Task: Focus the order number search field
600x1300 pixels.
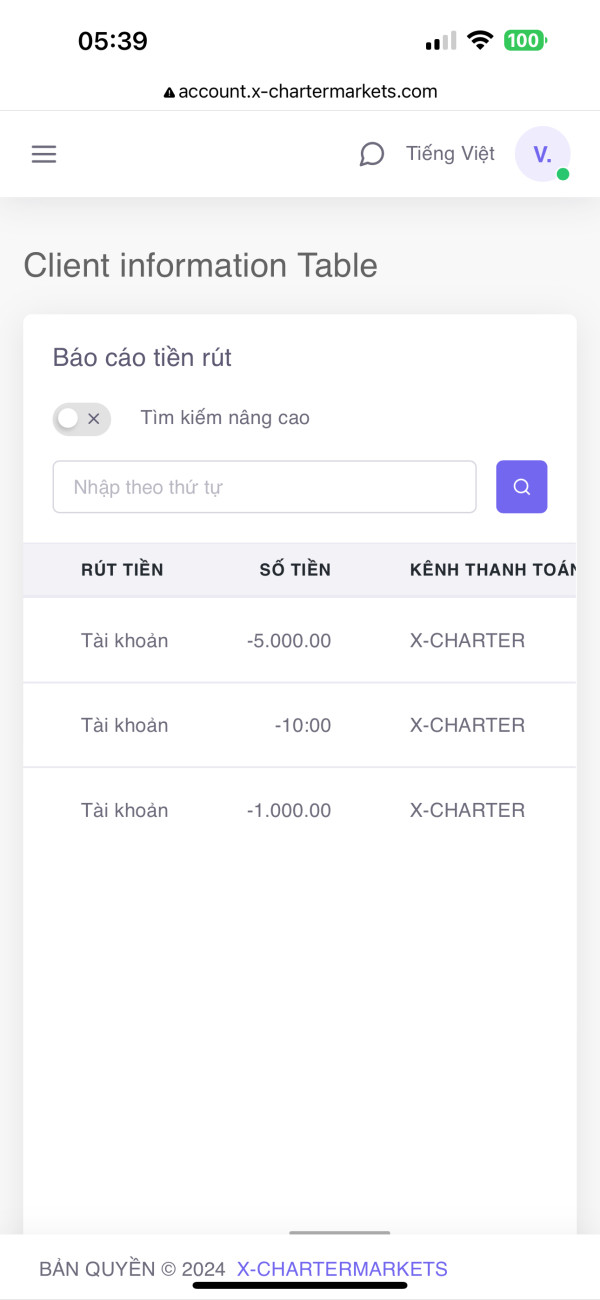Action: tap(264, 487)
